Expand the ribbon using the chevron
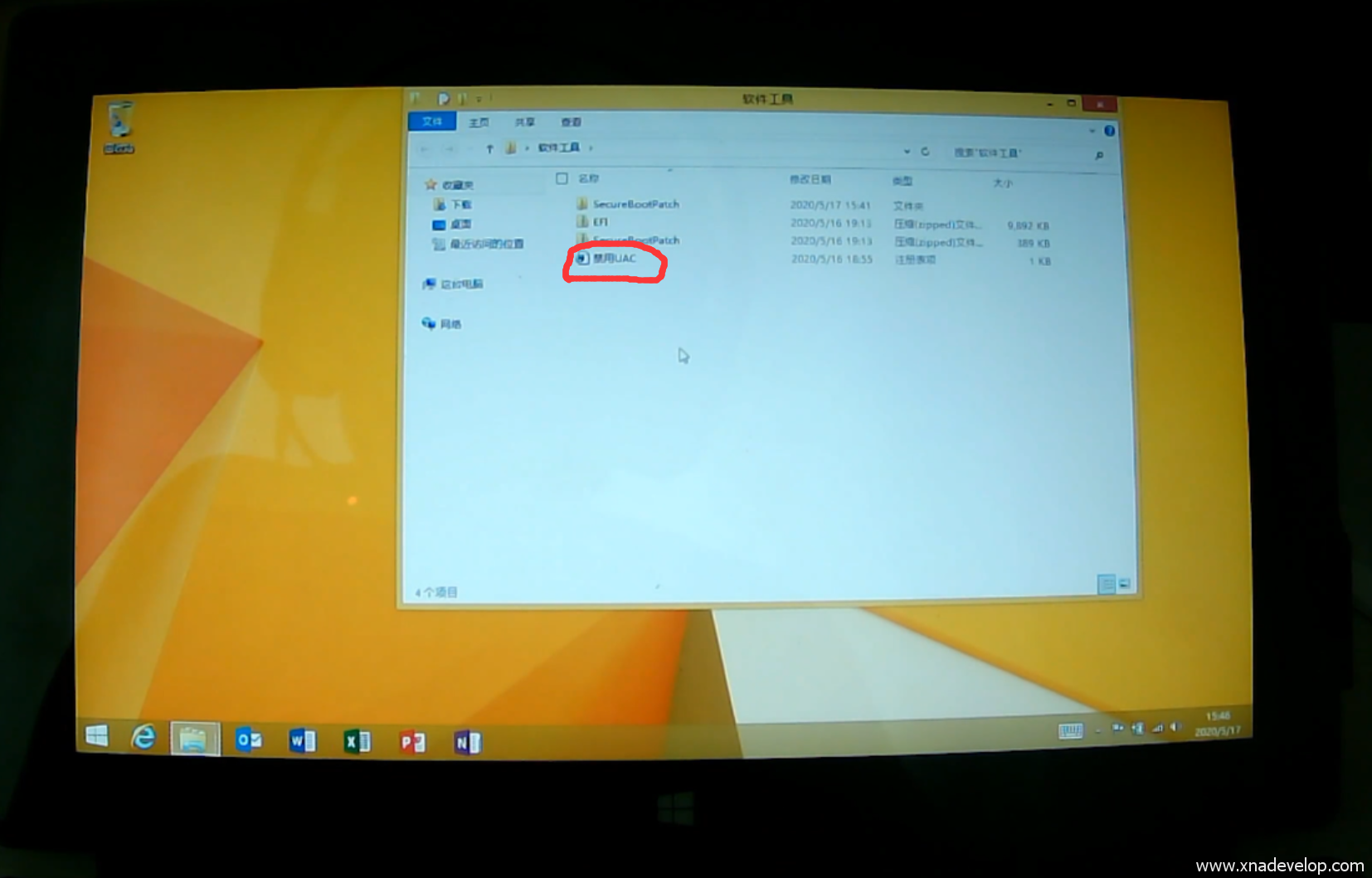Viewport: 1372px width, 878px height. tap(1092, 131)
